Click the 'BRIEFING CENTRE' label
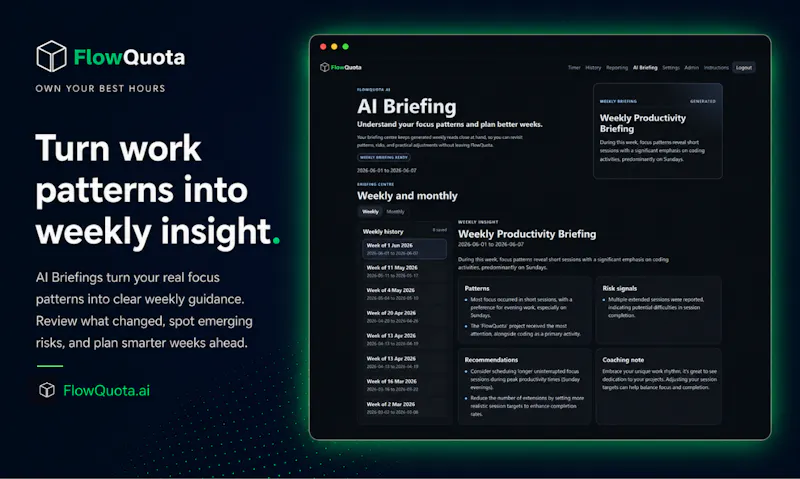This screenshot has width=800, height=479. point(376,184)
